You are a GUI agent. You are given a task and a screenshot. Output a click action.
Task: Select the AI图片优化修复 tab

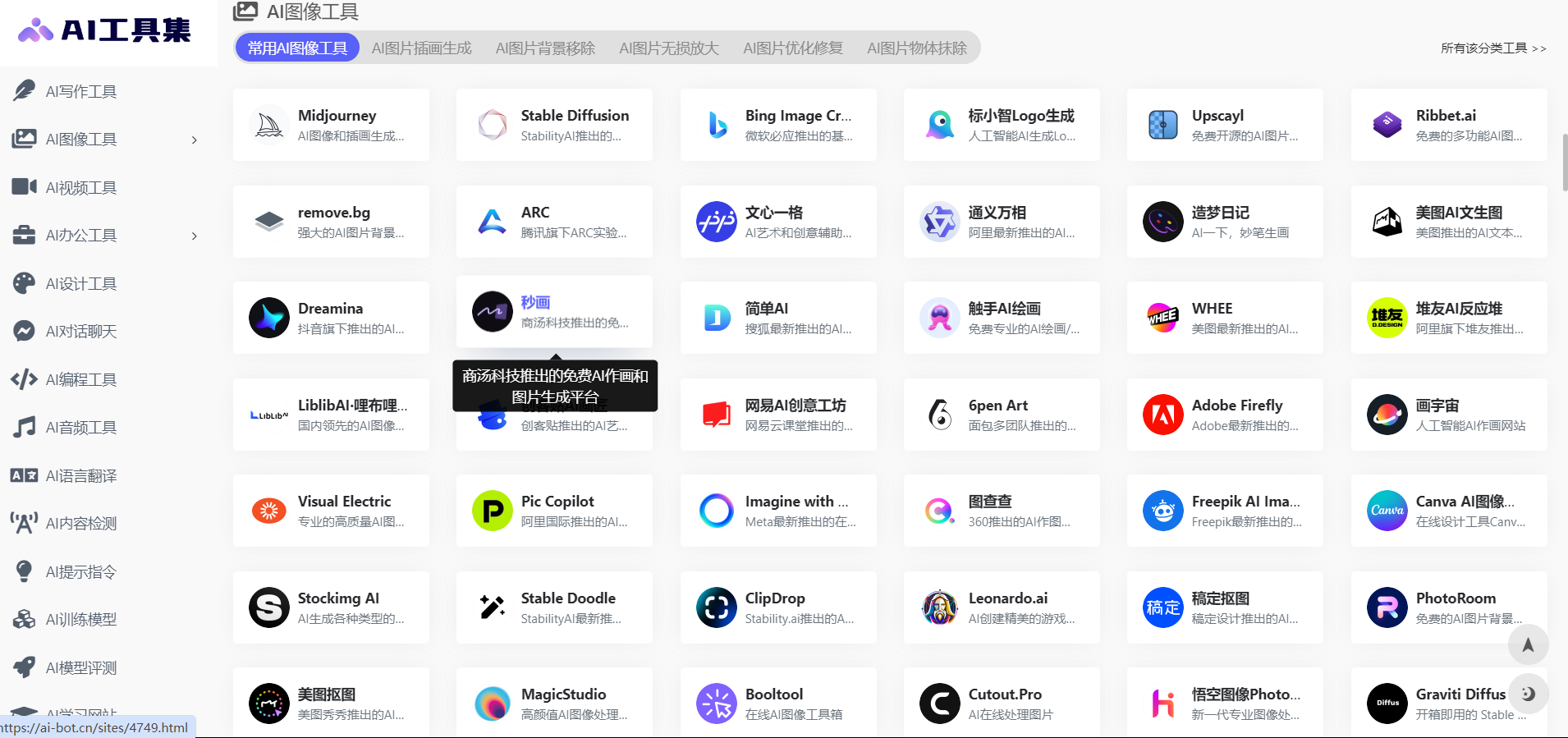coord(793,48)
